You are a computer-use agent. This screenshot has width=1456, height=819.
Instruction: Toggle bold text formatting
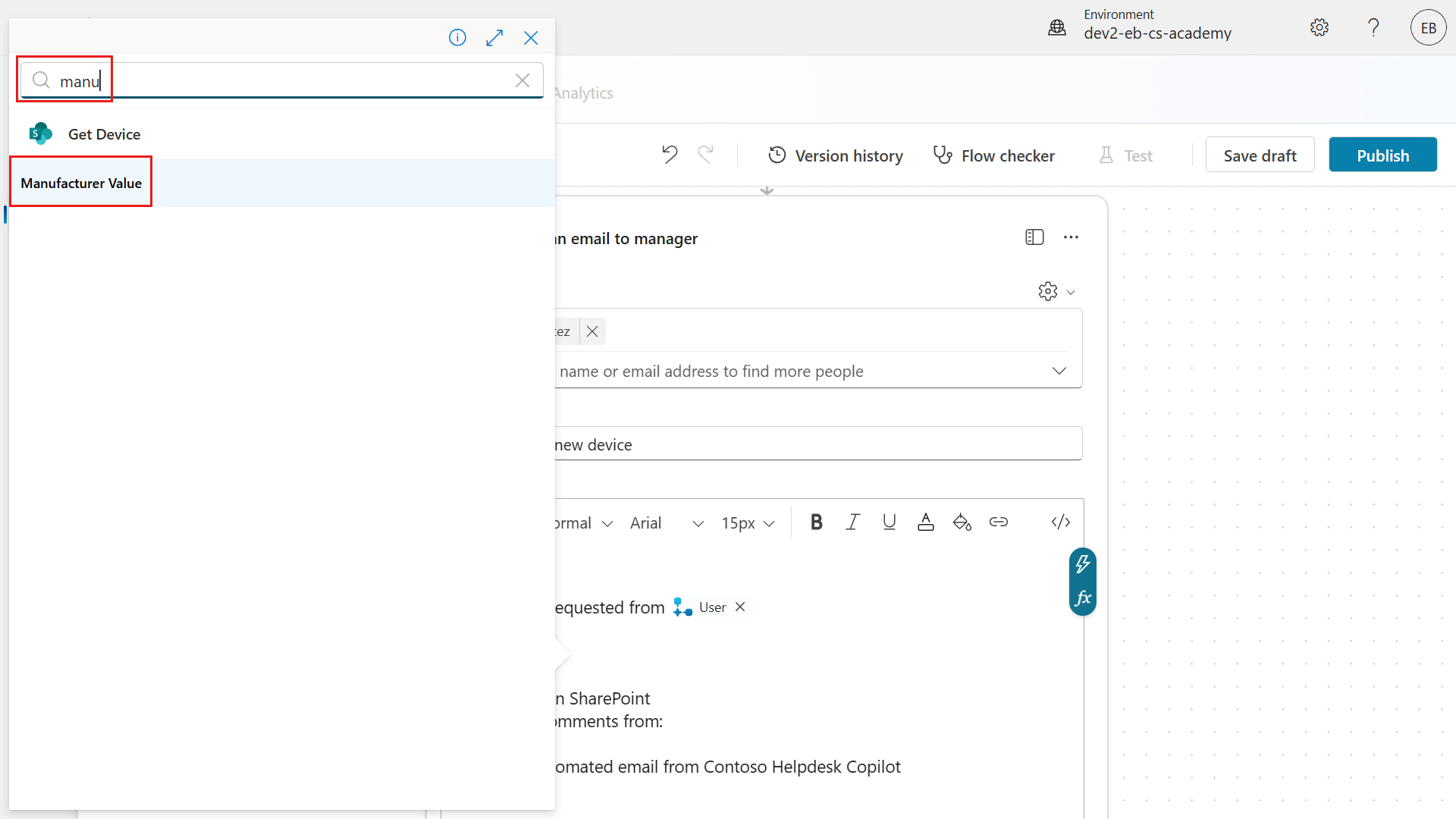816,522
